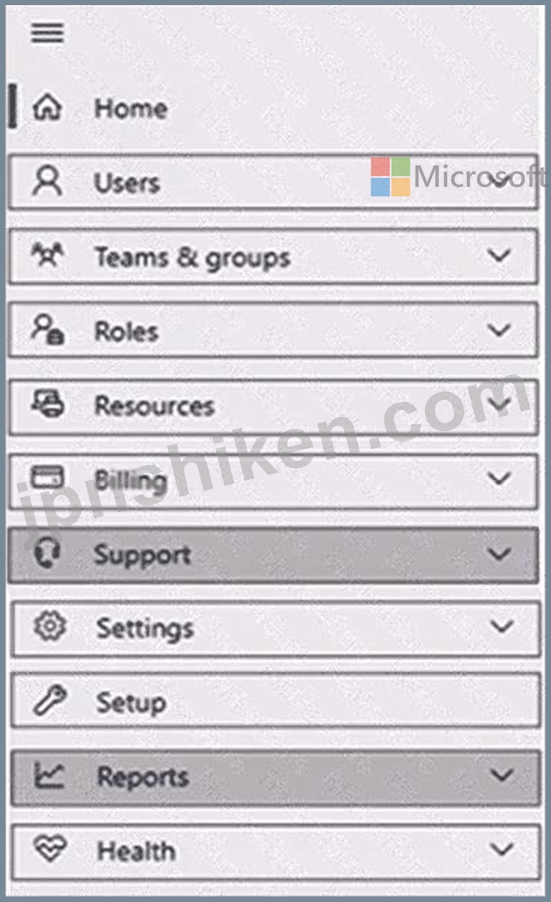Click the Settings gear icon
The width and height of the screenshot is (551, 902).
point(50,626)
